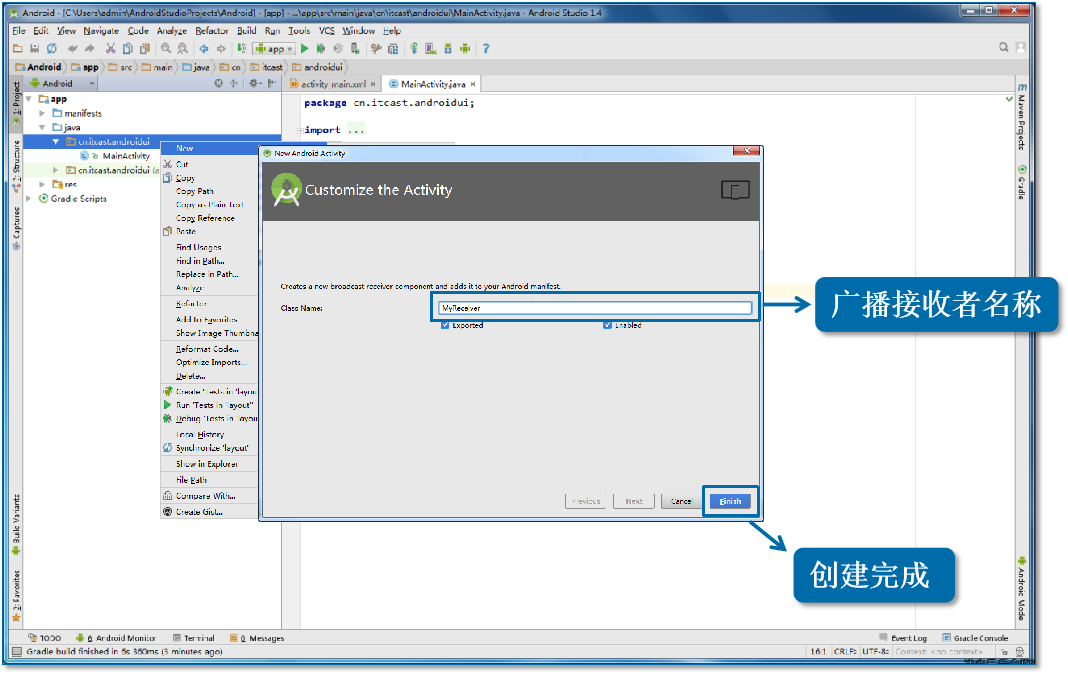1068x676 pixels.
Task: Click the Android Device Monitor icon
Action: 465,48
